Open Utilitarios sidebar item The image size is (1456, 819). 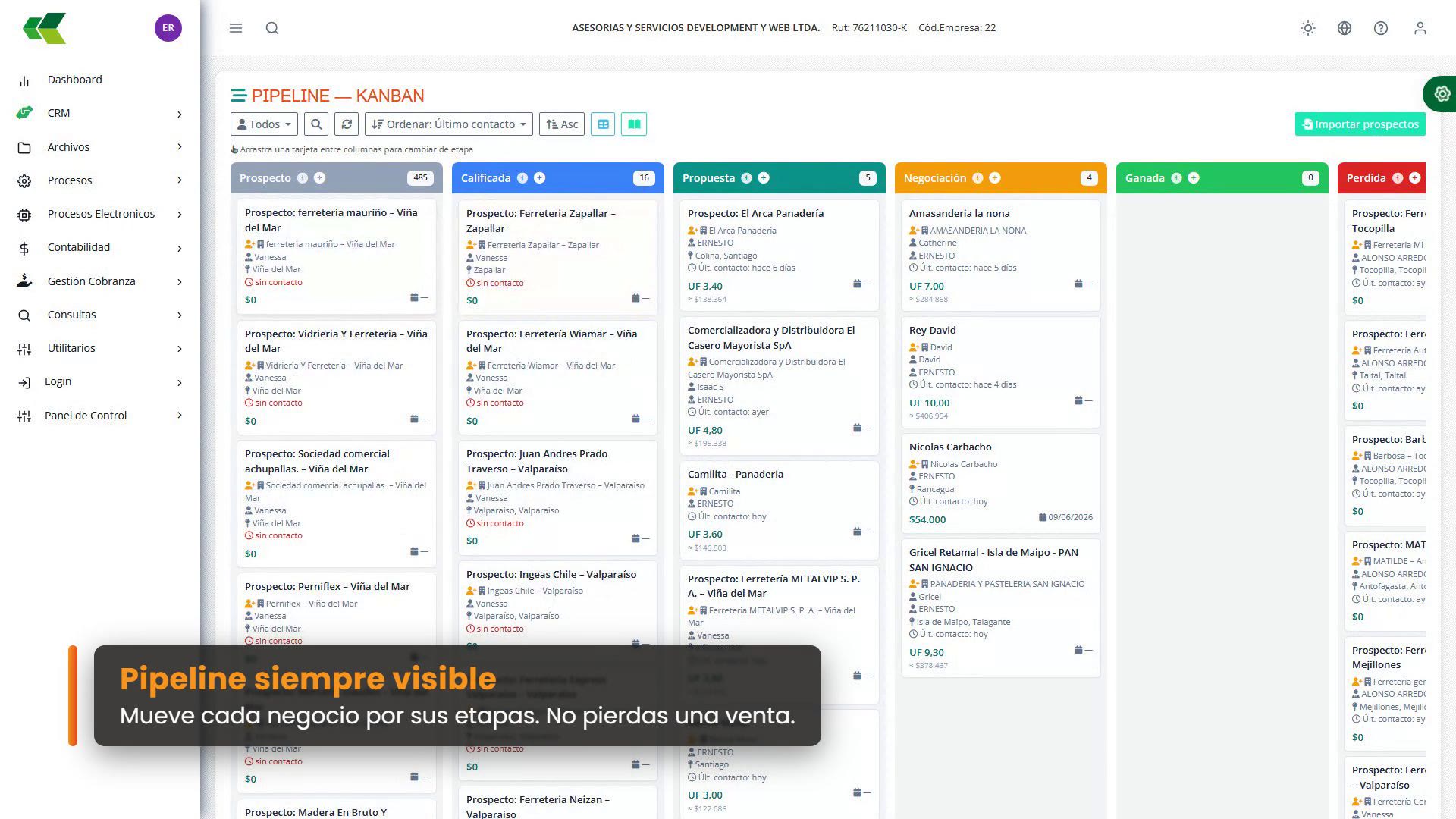[100, 348]
